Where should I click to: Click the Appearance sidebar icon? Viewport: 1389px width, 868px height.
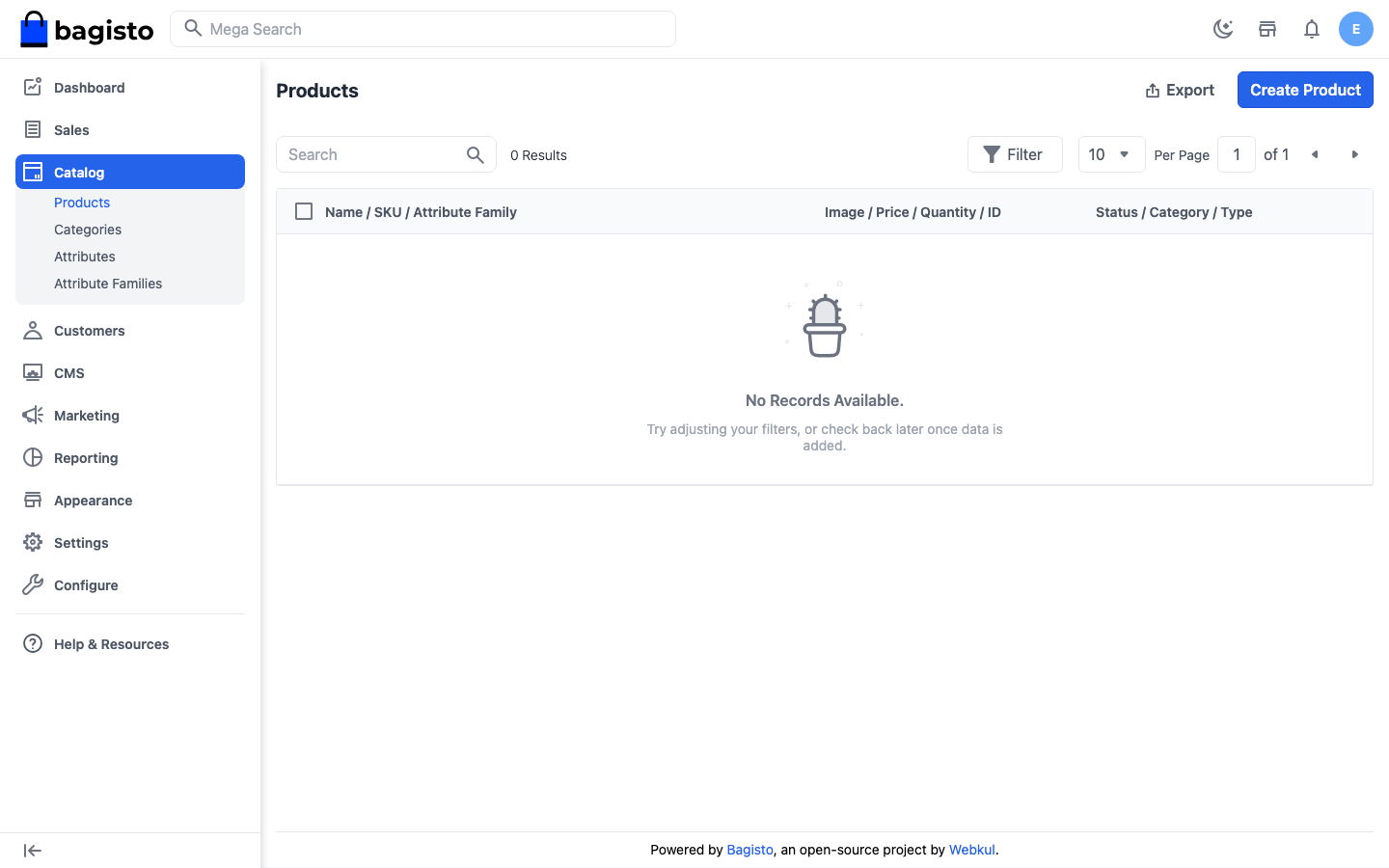click(x=33, y=500)
